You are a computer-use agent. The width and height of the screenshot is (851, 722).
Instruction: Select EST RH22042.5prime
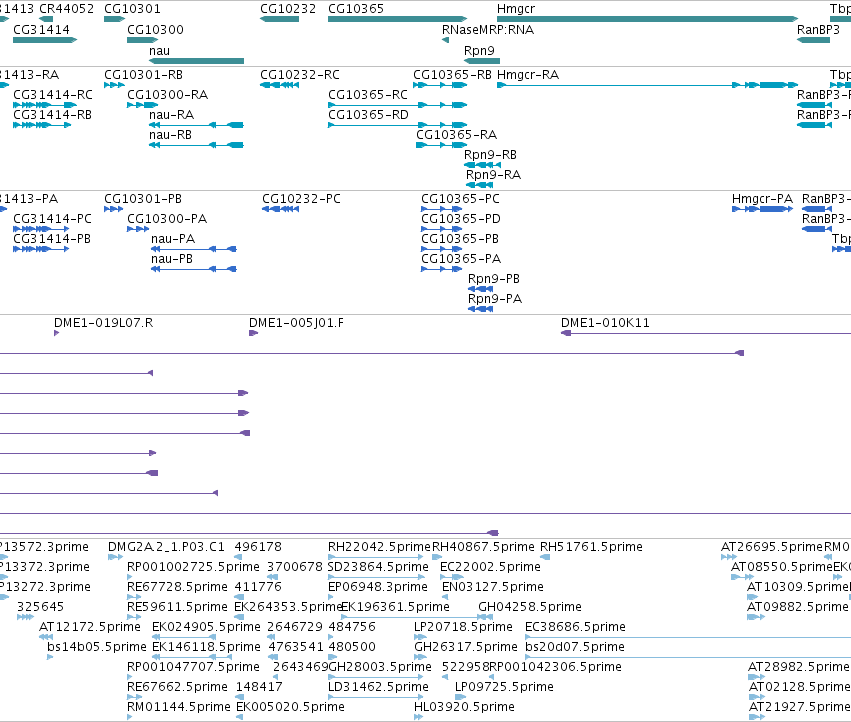(x=379, y=547)
